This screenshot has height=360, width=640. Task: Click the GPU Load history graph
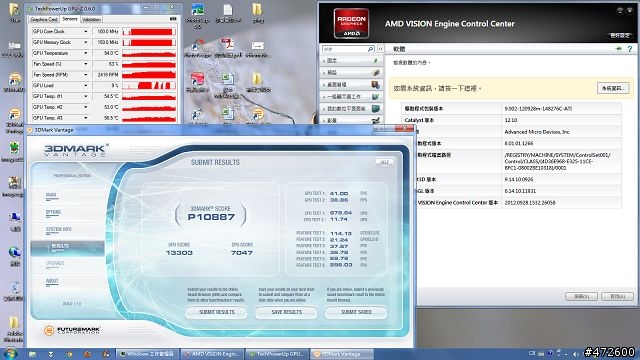pos(149,85)
